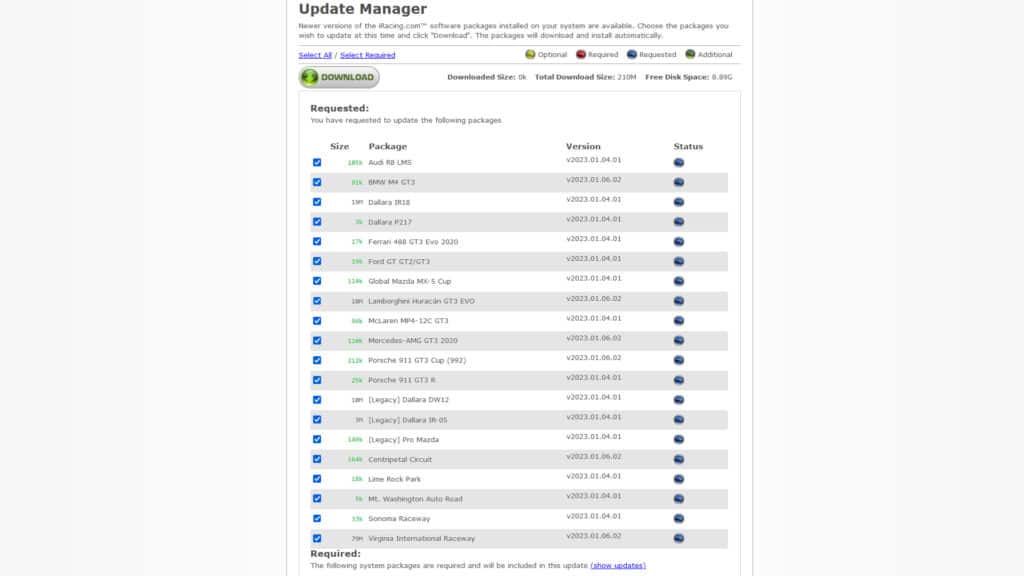Deselect the Ford GT GT2/GT3 checkbox
1024x576 pixels.
pos(317,261)
